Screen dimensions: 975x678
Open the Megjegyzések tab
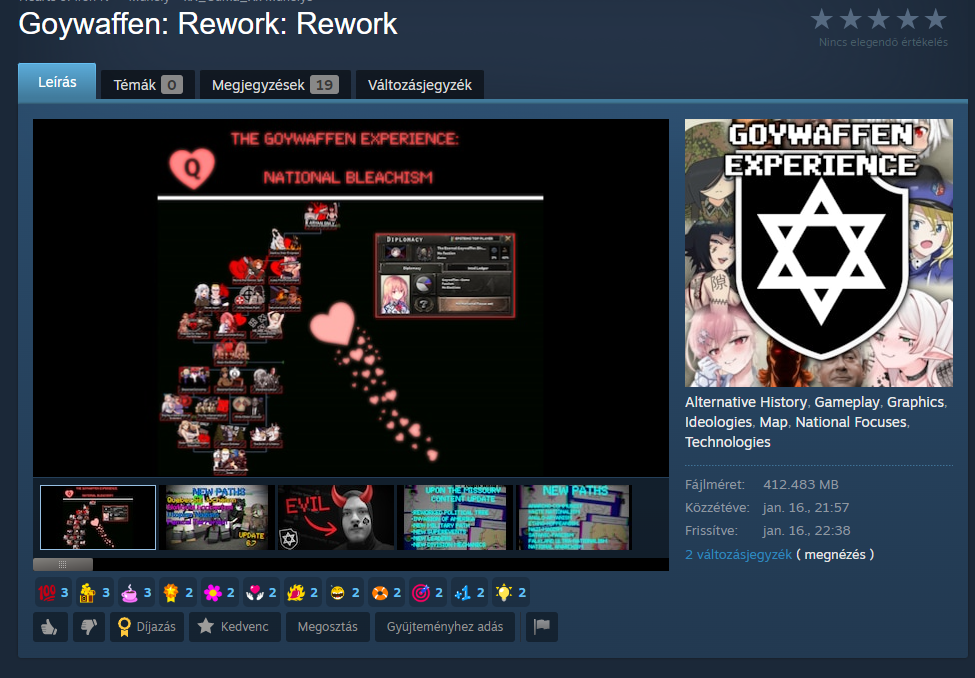point(275,85)
